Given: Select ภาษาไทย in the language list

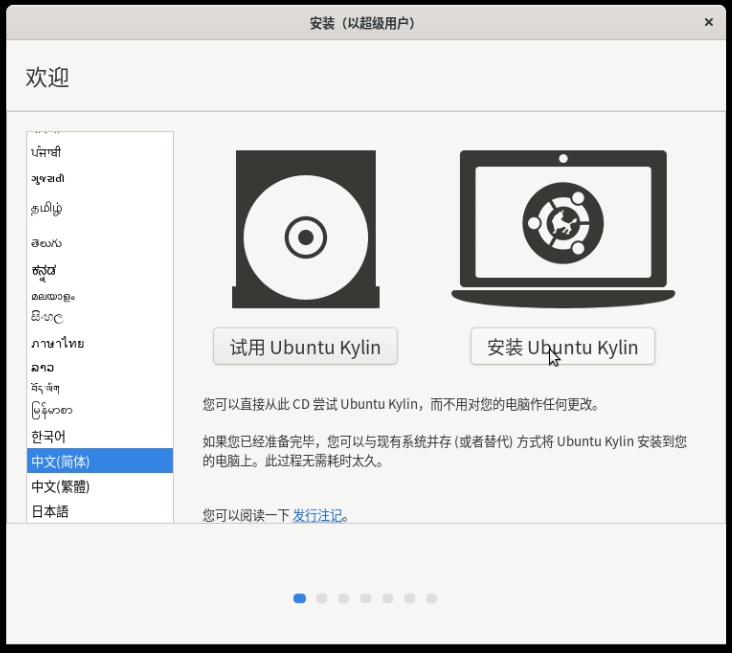Looking at the screenshot, I should point(100,343).
